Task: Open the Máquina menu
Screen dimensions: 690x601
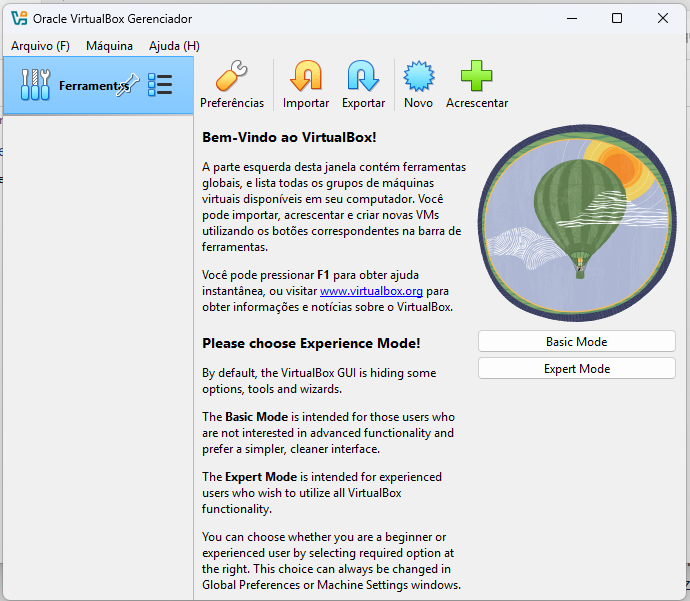Action: (109, 46)
